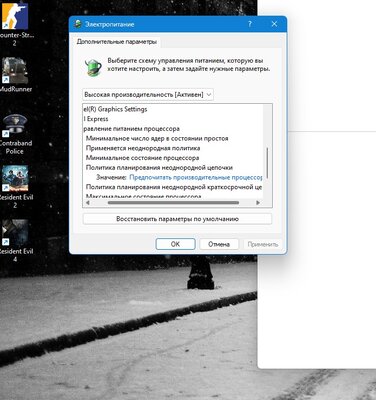The height and width of the screenshot is (400, 376).
Task: Select the Дополнительные параметры tab
Action: tap(117, 42)
